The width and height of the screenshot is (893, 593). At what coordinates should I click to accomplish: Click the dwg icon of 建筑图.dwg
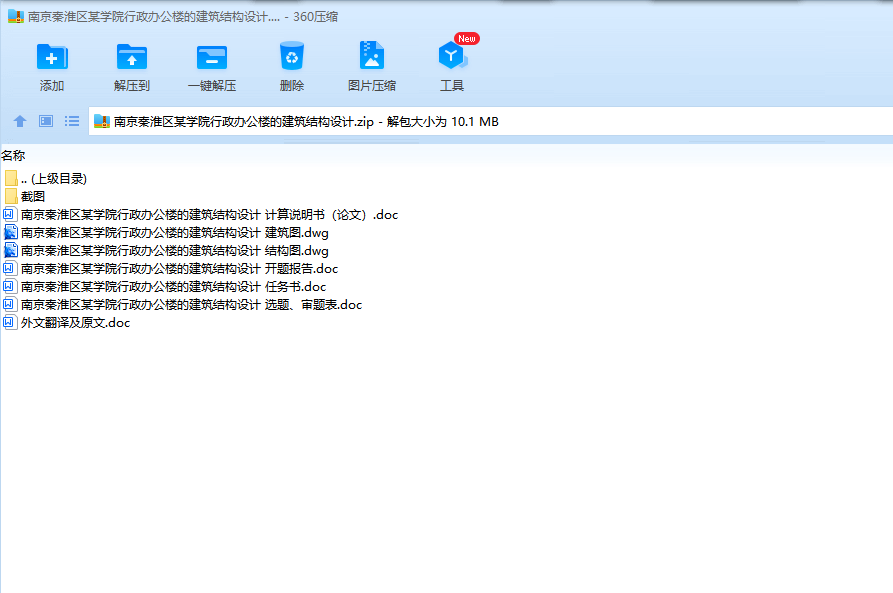[x=10, y=232]
